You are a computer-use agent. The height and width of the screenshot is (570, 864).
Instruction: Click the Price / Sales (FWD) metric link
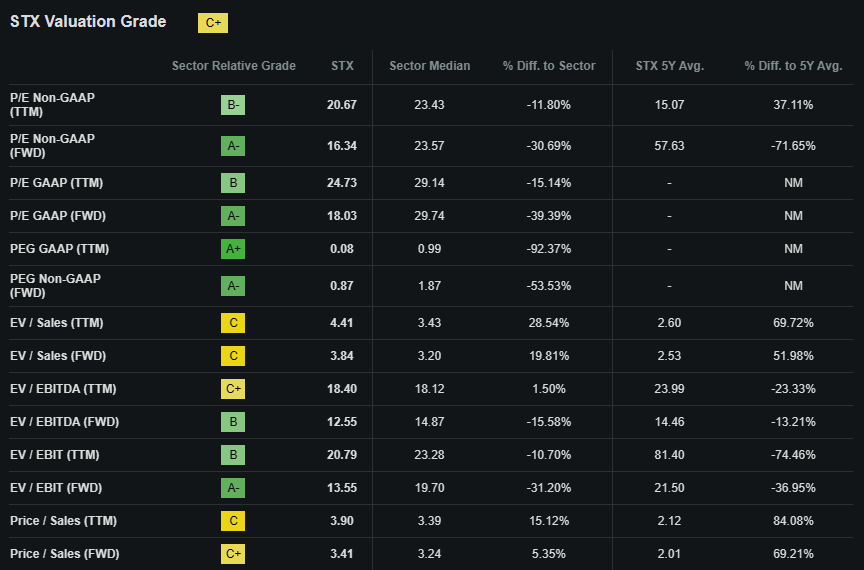64,554
